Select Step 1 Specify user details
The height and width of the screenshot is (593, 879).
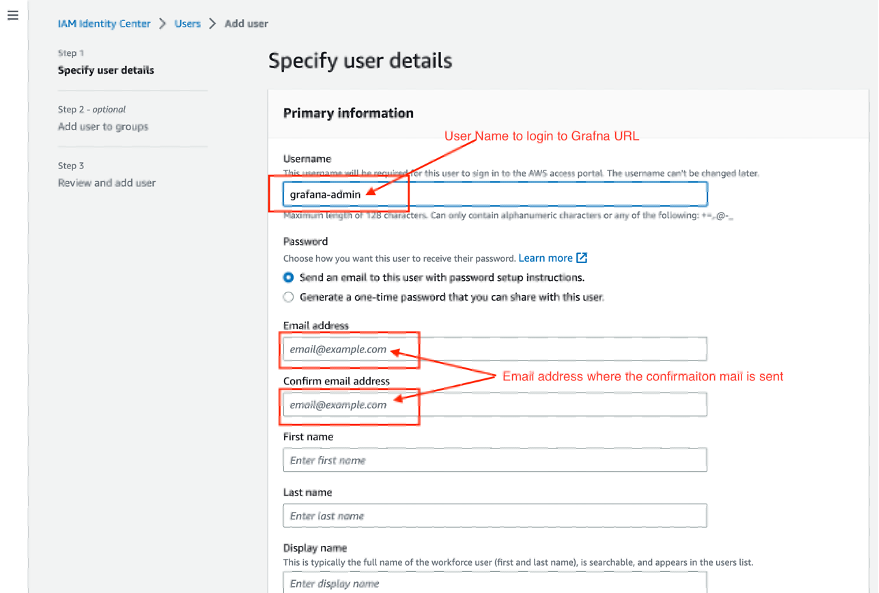point(106,70)
